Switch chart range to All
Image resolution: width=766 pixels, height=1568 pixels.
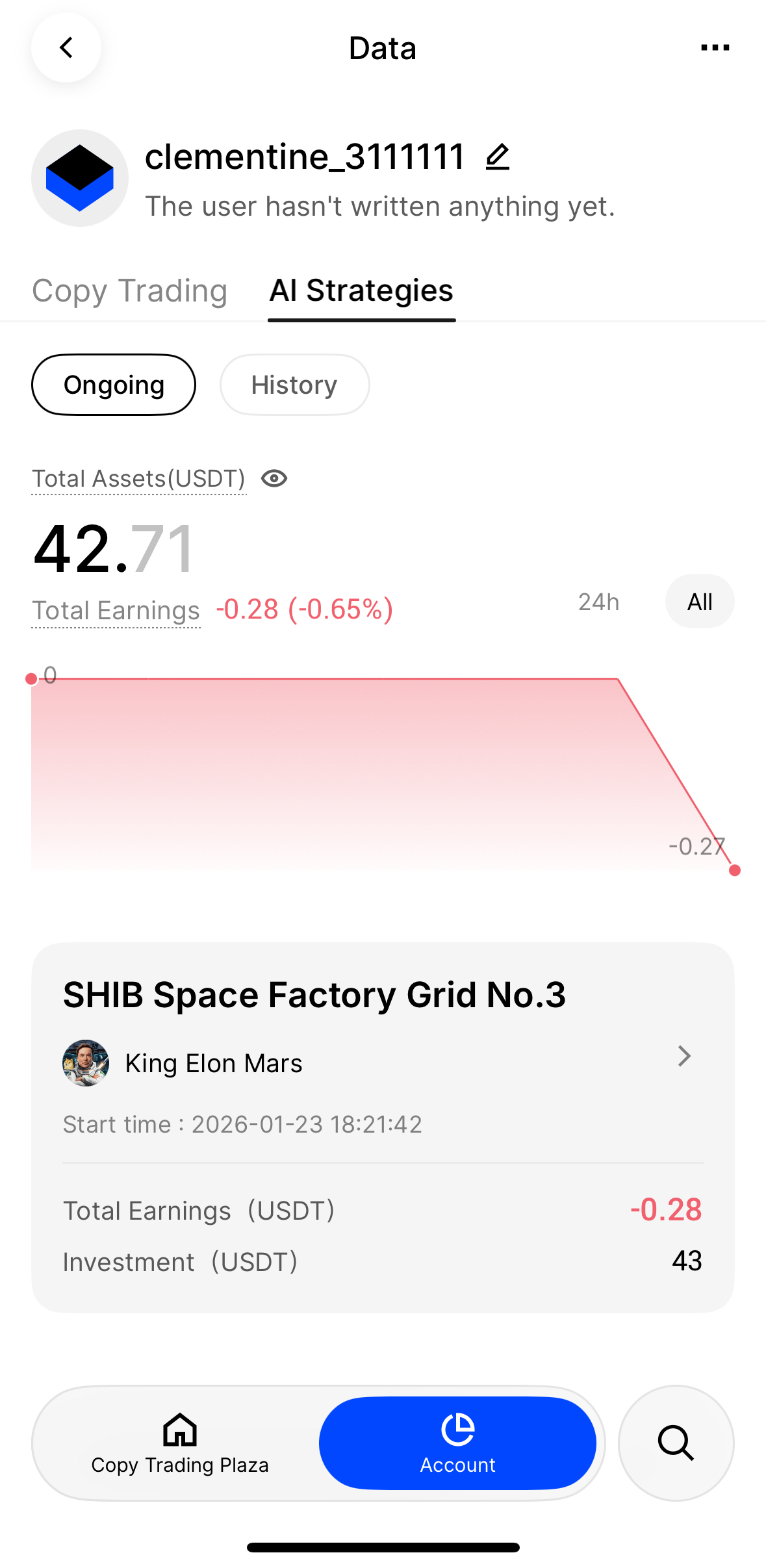tap(700, 602)
